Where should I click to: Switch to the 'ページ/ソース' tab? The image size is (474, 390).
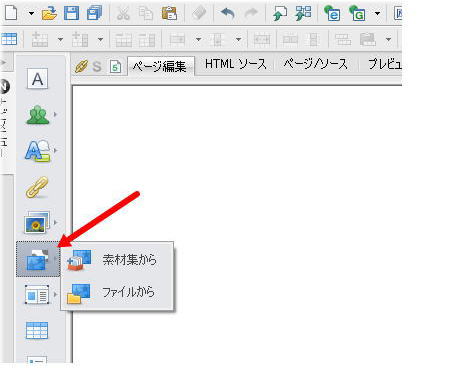[315, 64]
